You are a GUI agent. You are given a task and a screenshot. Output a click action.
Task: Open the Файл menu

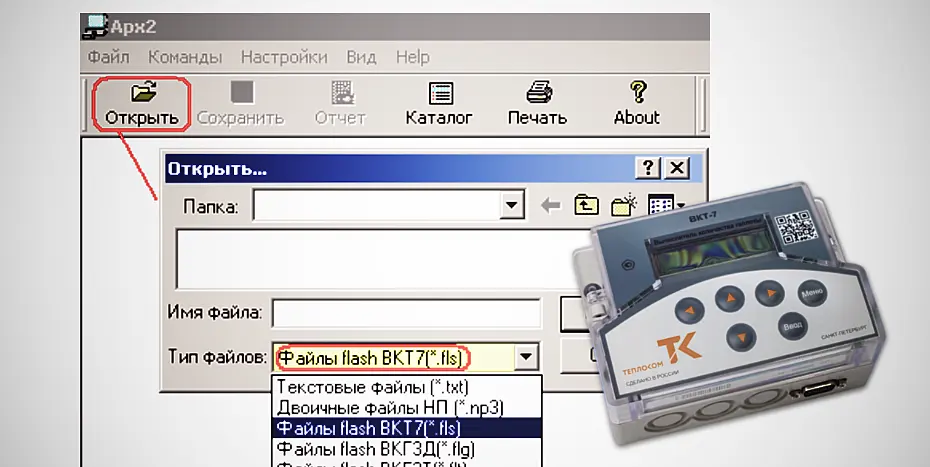pos(109,57)
